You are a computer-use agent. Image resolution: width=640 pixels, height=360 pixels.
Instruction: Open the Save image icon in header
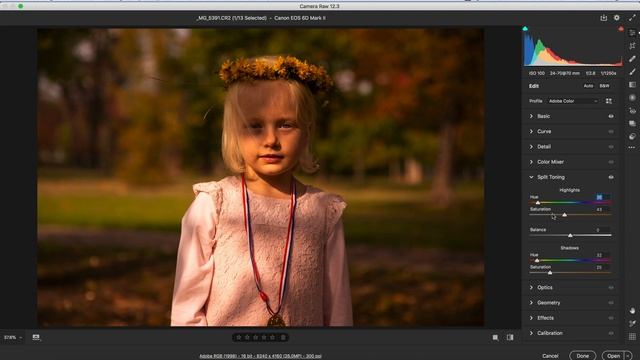[603, 18]
